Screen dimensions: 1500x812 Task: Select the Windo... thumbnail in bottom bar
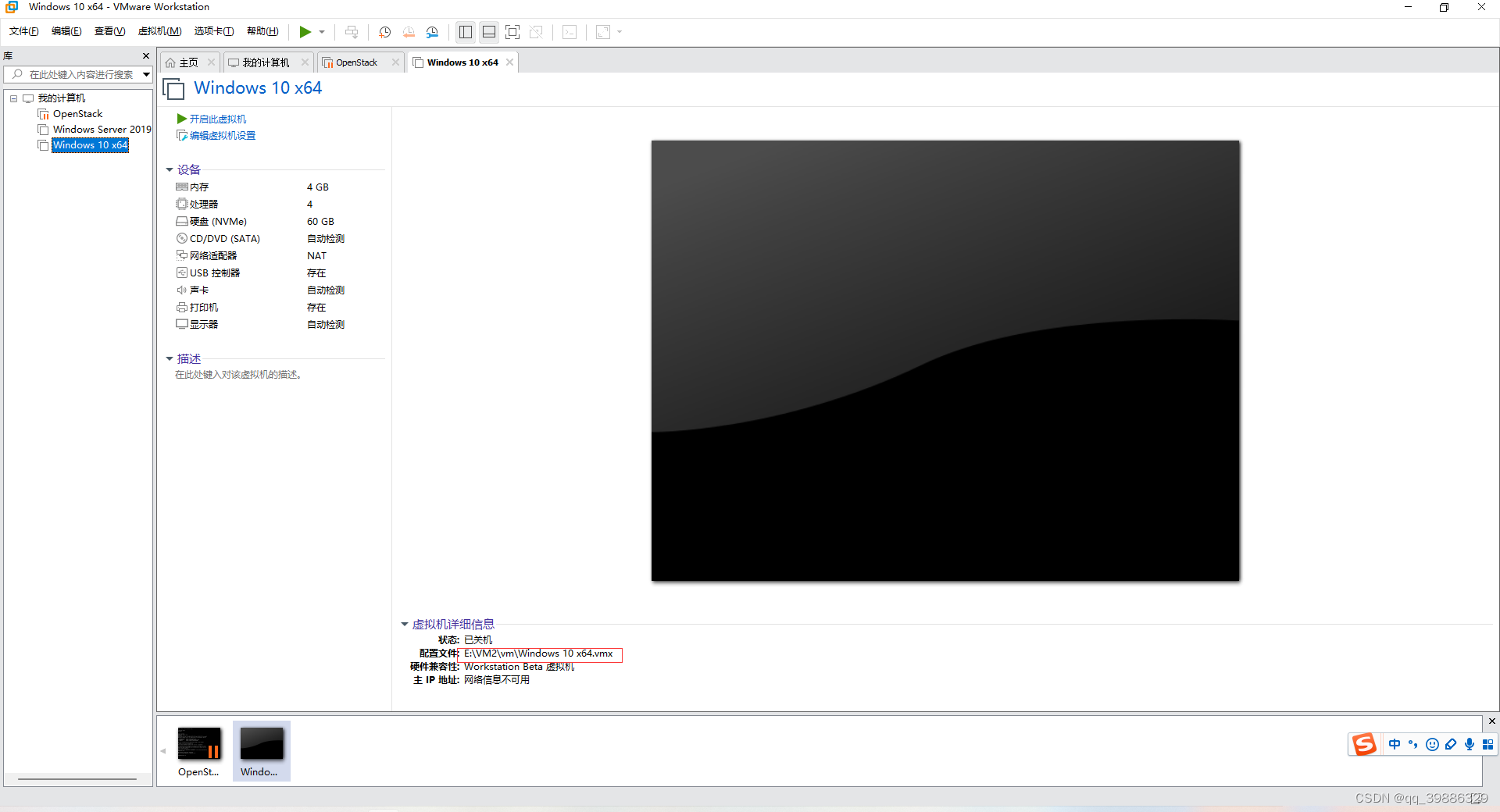tap(261, 751)
